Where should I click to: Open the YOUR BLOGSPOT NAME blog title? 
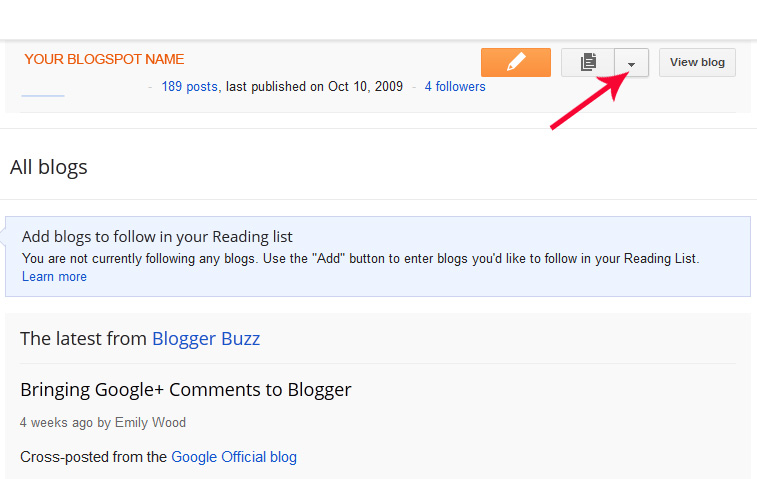pos(104,59)
